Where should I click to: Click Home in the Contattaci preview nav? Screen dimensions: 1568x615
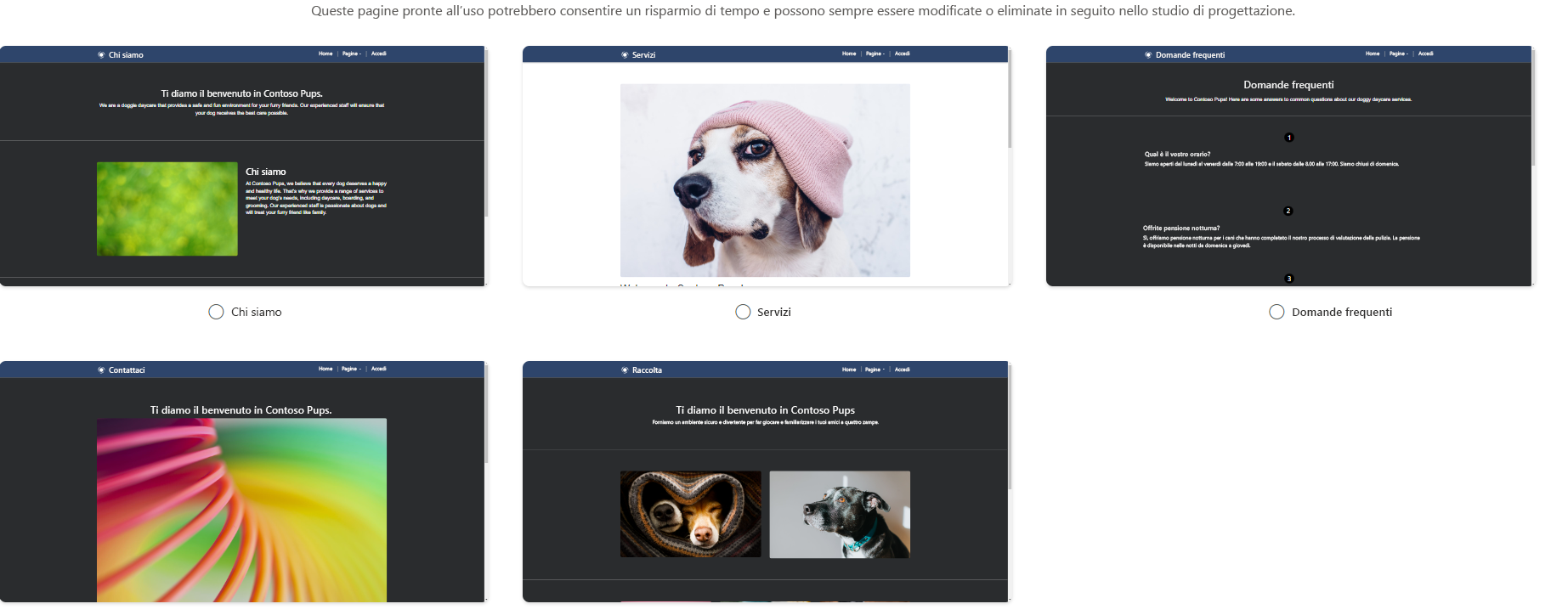325,369
